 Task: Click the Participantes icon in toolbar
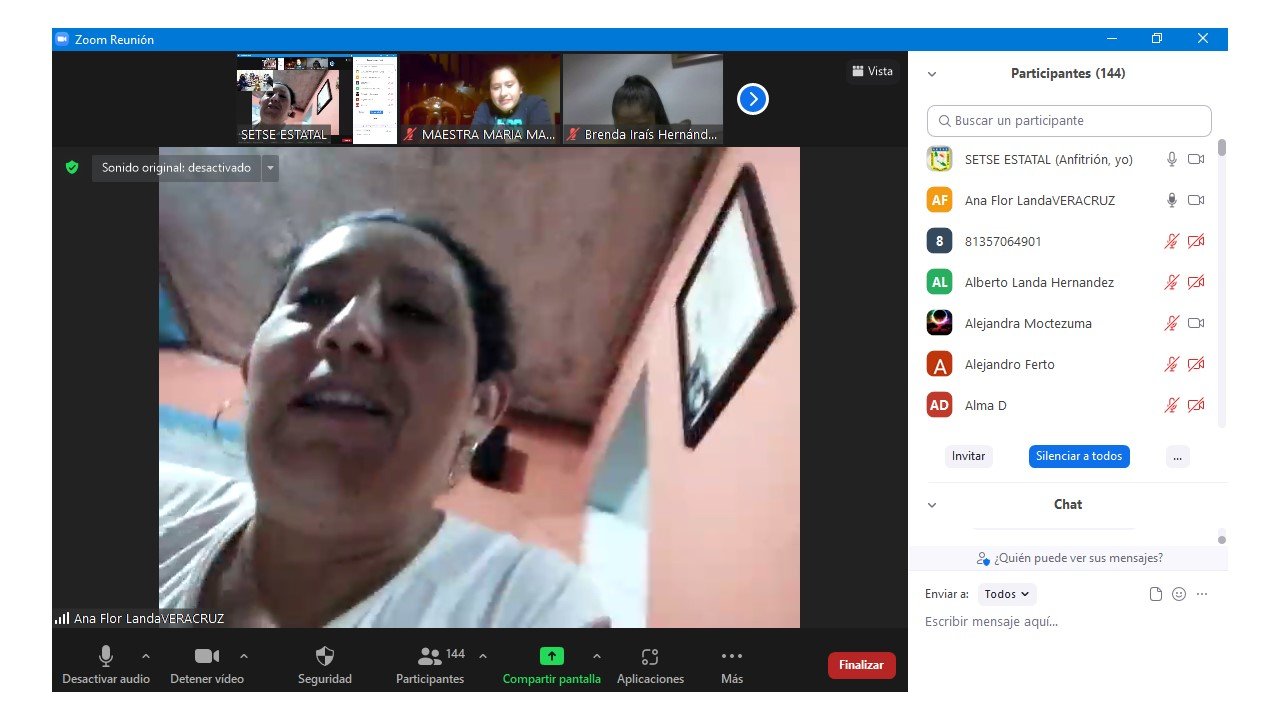point(430,657)
